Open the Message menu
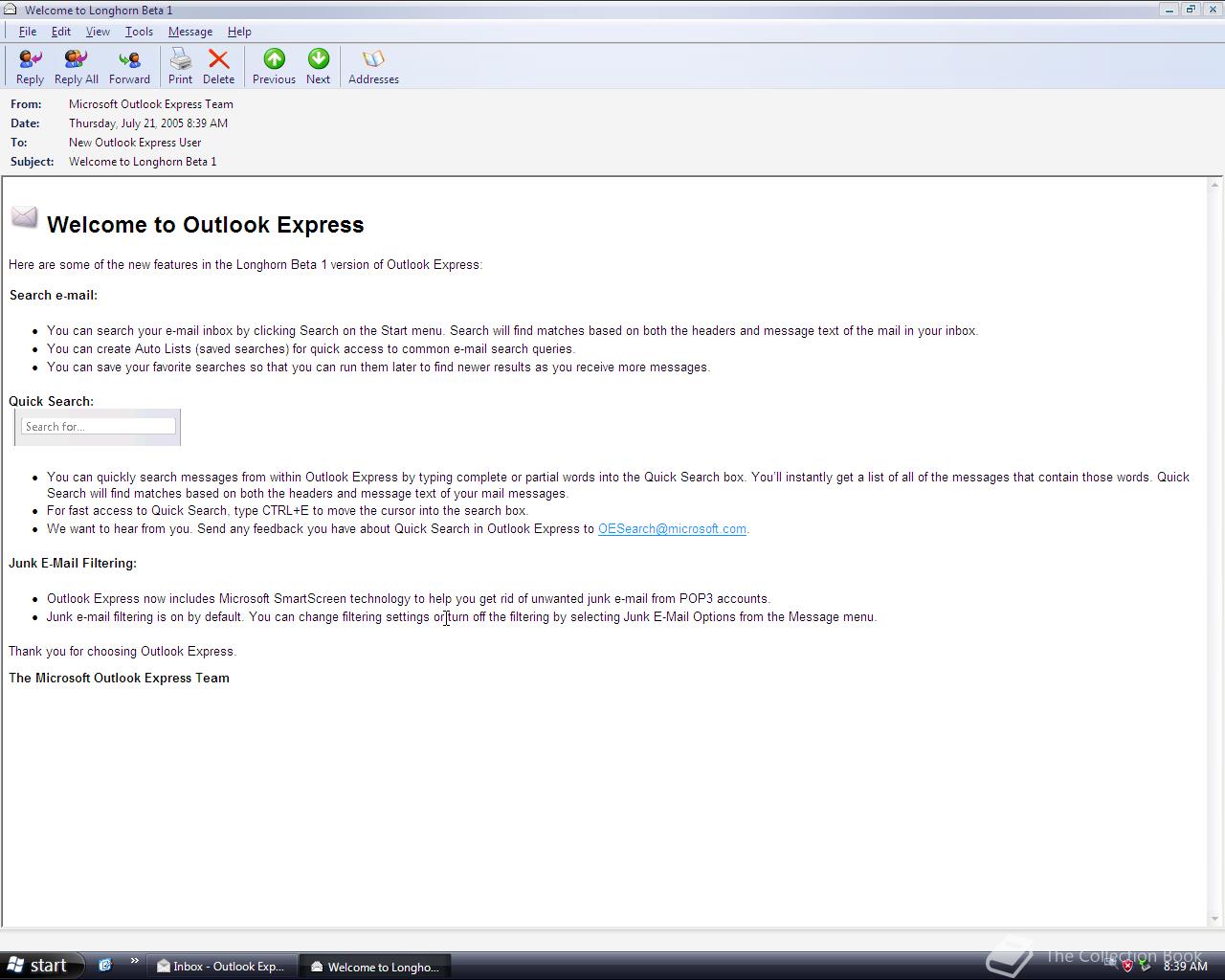This screenshot has width=1225, height=980. click(x=190, y=32)
